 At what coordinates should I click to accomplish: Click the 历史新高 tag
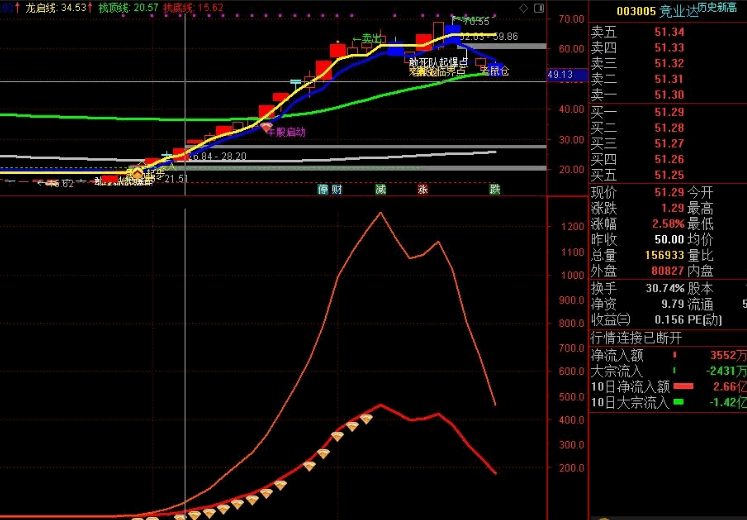point(717,8)
